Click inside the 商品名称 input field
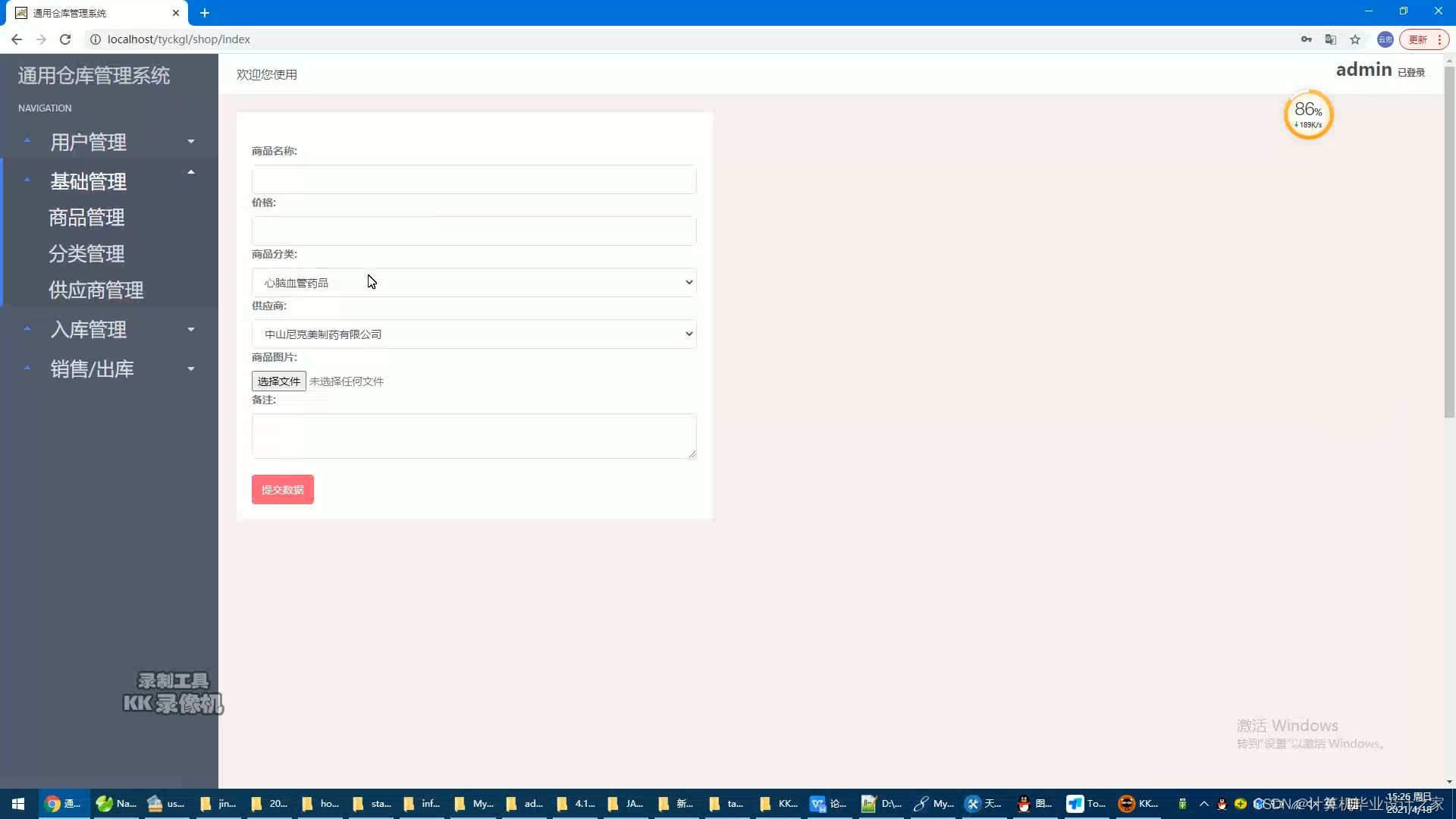The image size is (1456, 819). click(x=473, y=180)
